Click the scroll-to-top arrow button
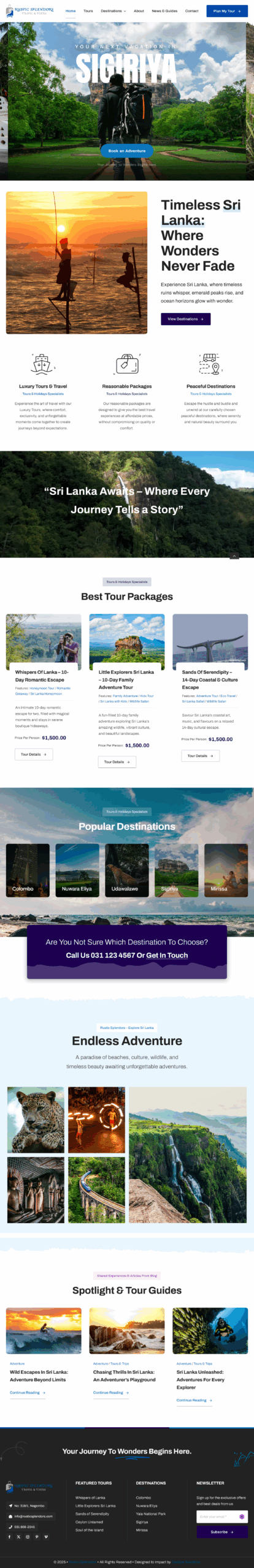Image resolution: width=254 pixels, height=1568 pixels. coord(234,556)
